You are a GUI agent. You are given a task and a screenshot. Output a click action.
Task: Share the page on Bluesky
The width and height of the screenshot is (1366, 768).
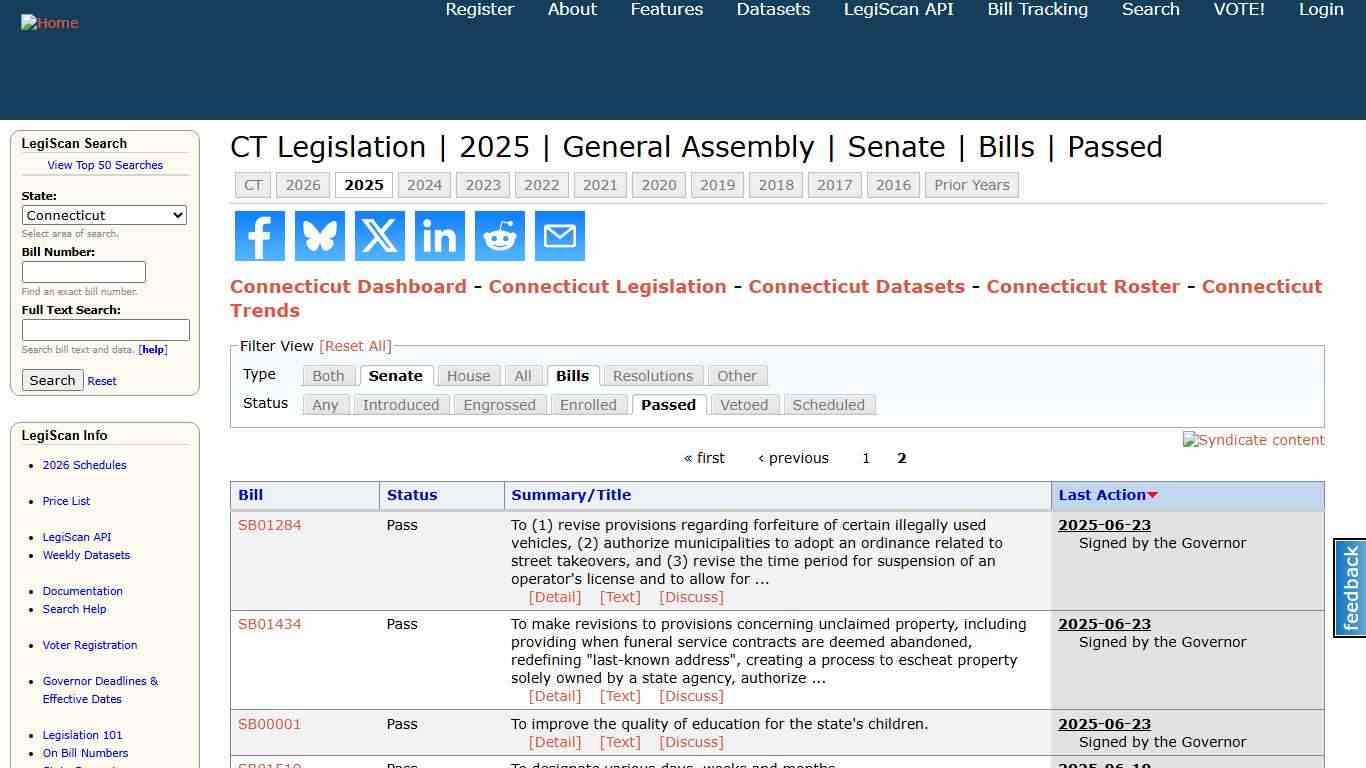[319, 236]
